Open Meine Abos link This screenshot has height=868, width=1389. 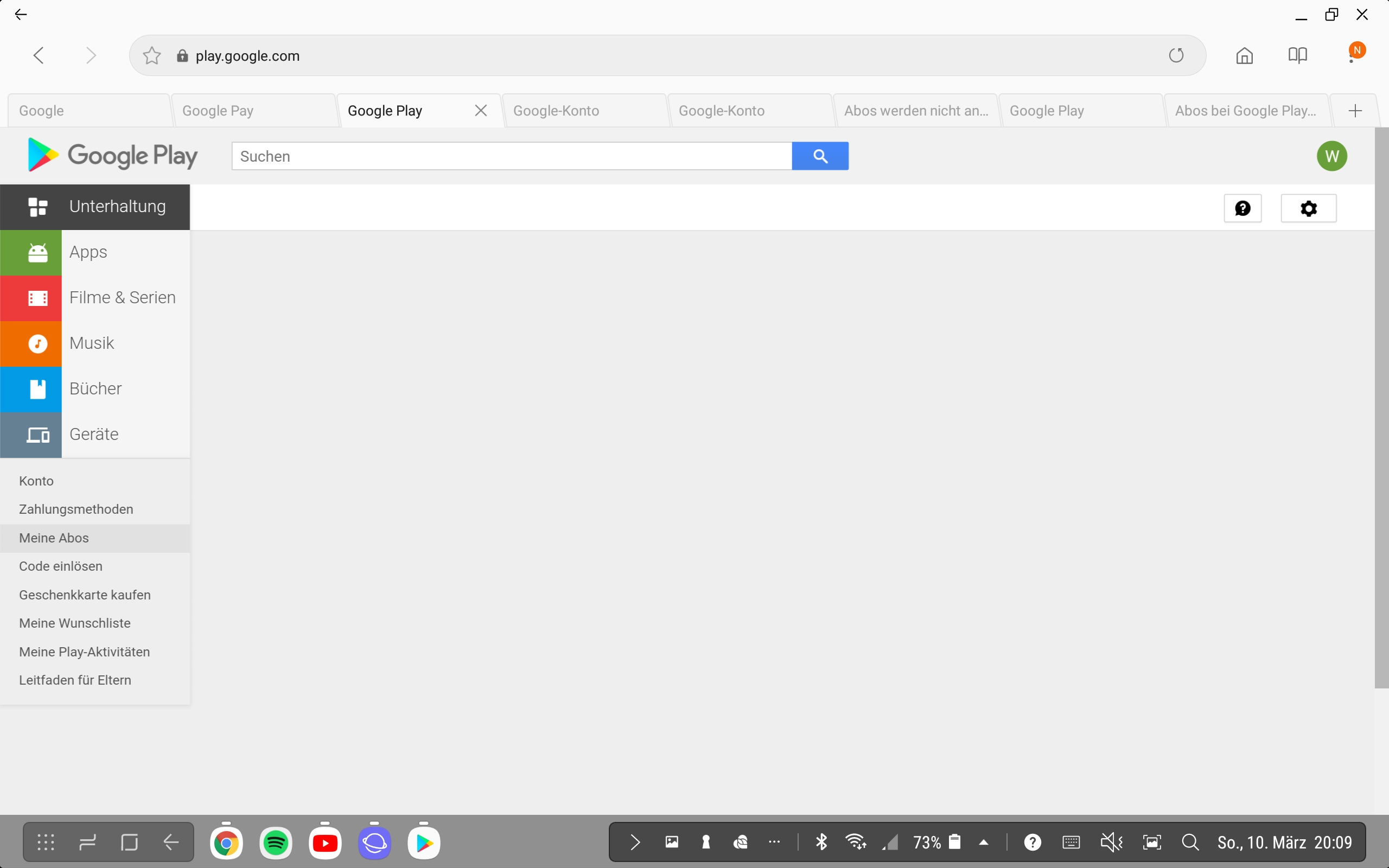point(54,538)
